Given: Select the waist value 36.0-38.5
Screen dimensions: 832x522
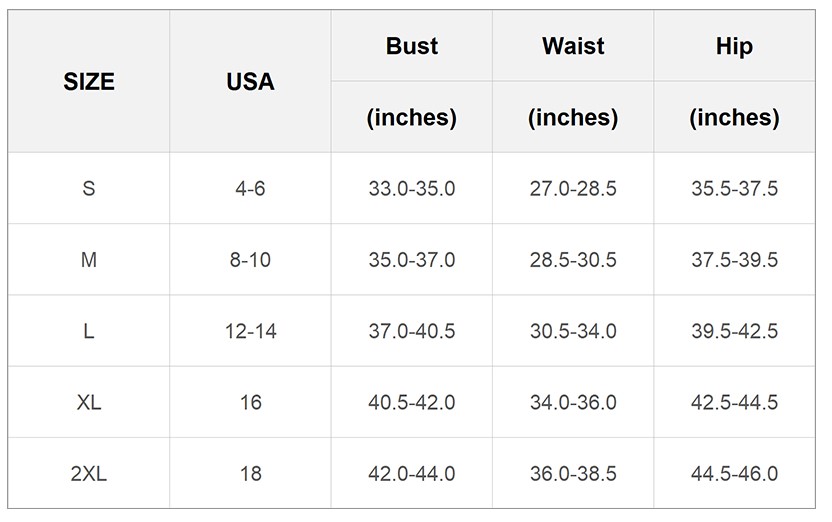Looking at the screenshot, I should pos(573,474).
